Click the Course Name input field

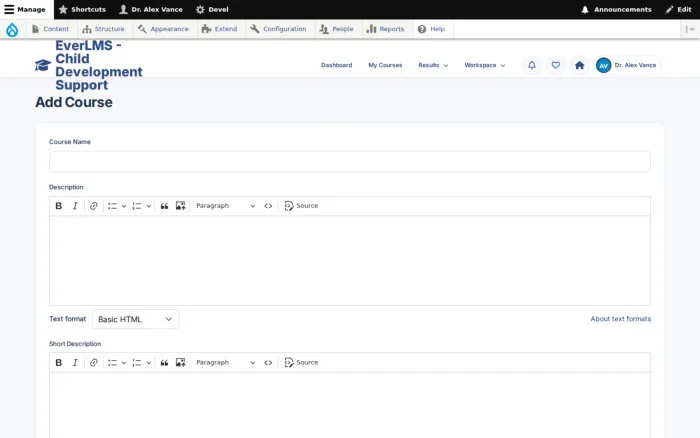(350, 162)
